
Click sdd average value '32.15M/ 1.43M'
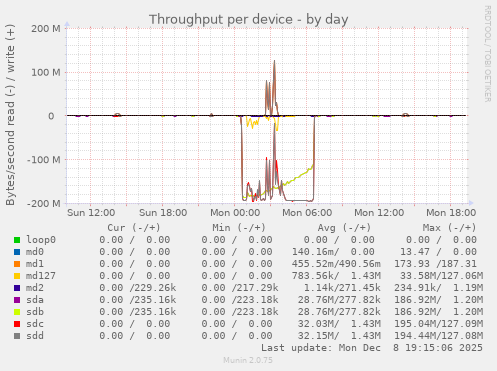click(x=339, y=336)
